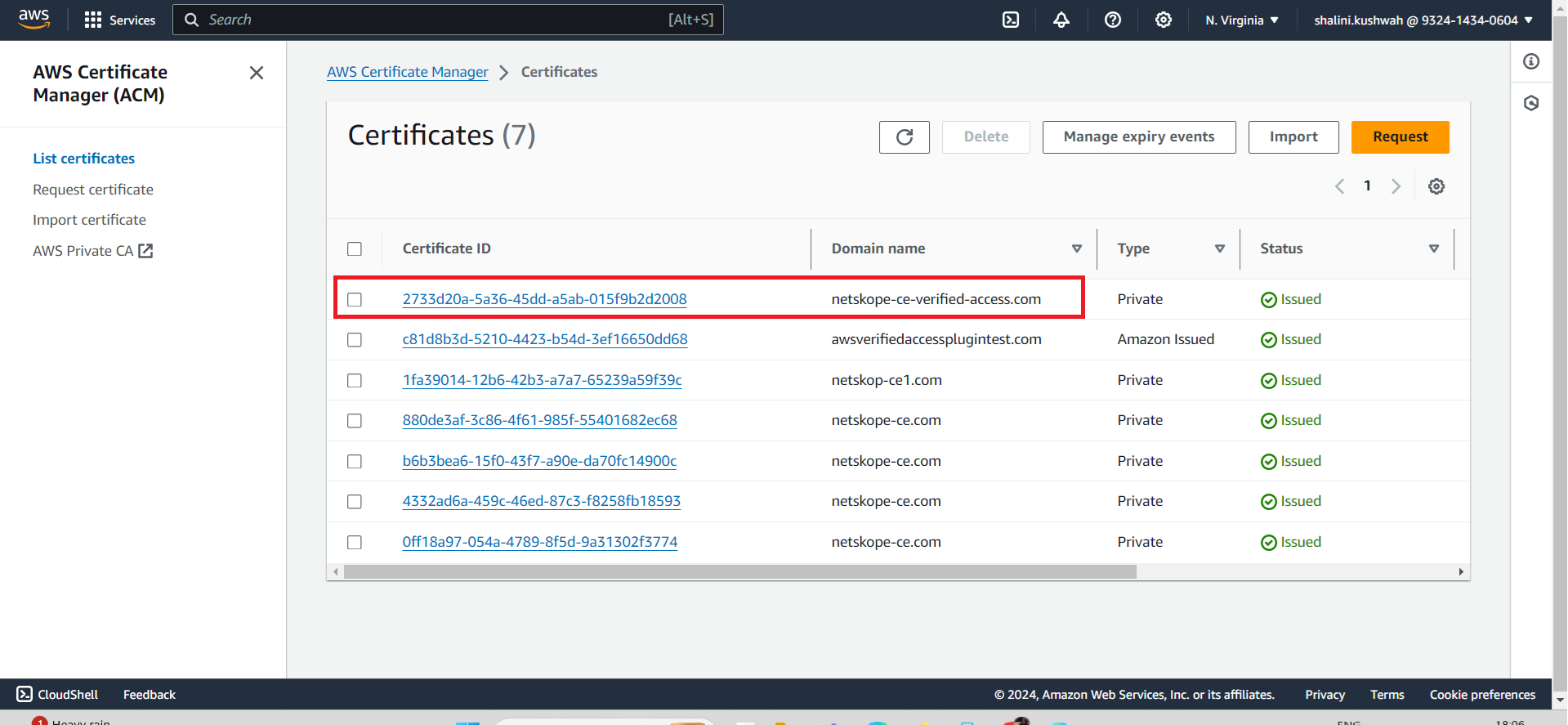Screen dimensions: 1568x725
Task: Open table preferences gear
Action: pos(1436,186)
